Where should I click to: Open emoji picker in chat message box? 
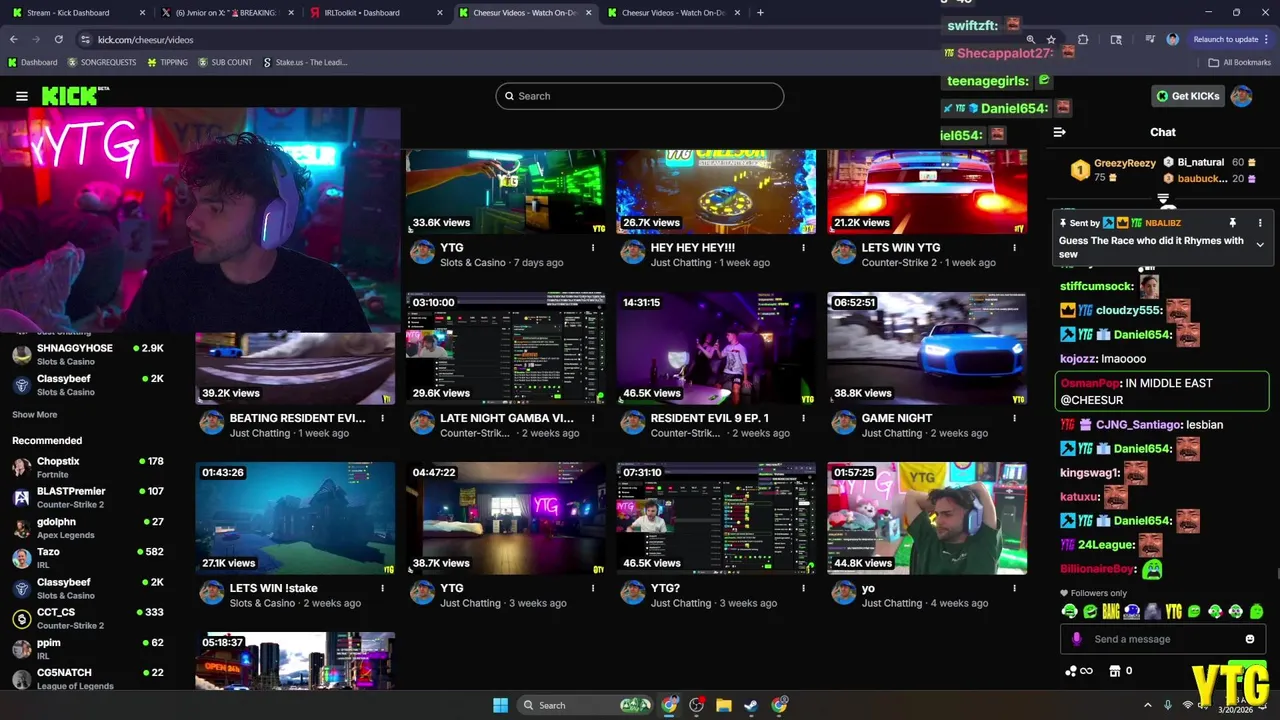[x=1250, y=639]
